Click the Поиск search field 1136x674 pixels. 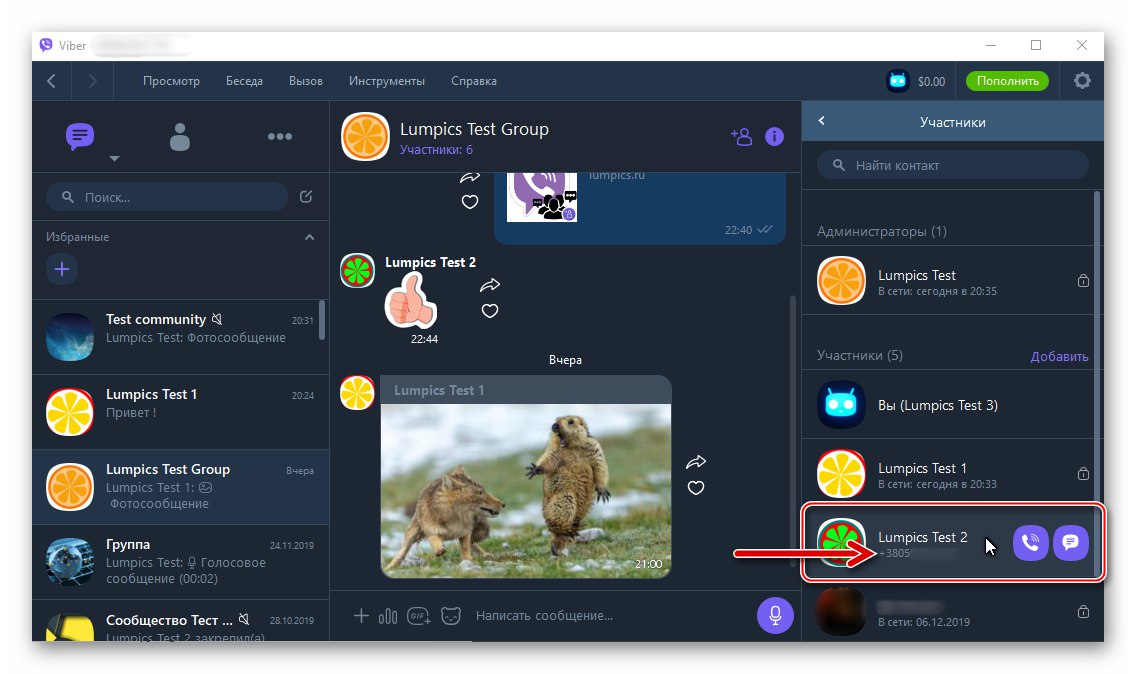(x=167, y=196)
